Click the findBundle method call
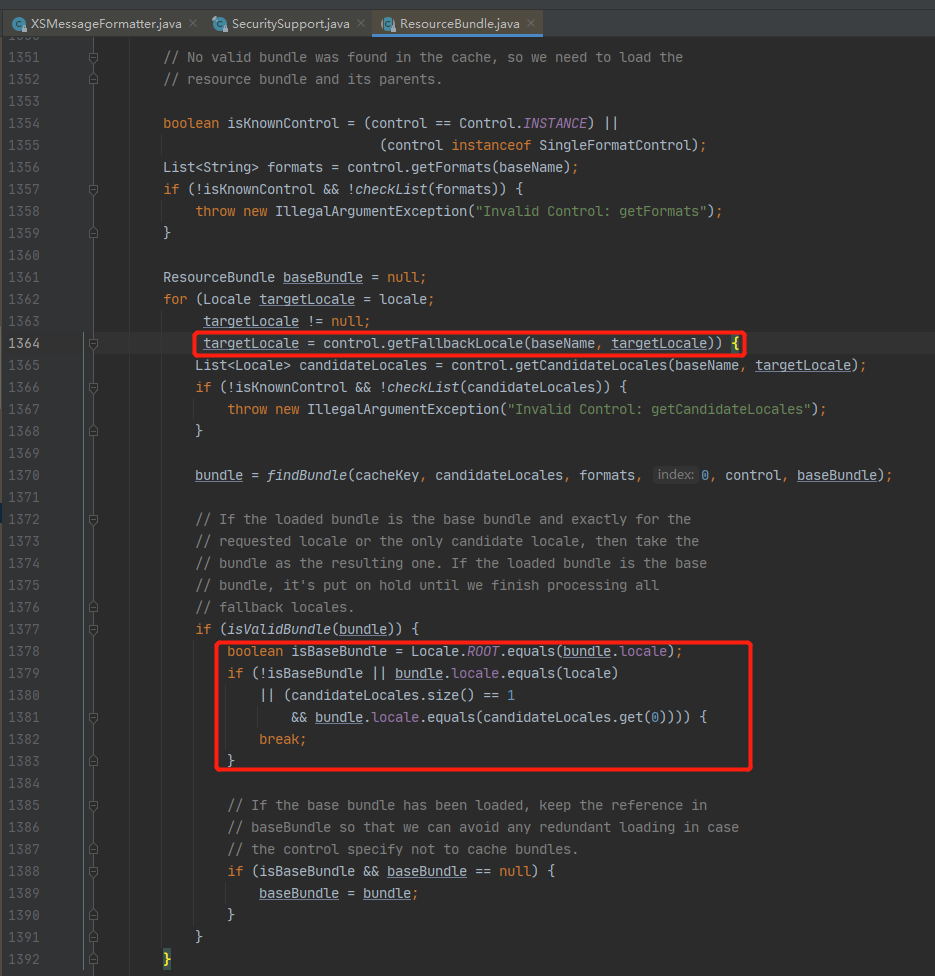The height and width of the screenshot is (976, 935). pos(307,476)
